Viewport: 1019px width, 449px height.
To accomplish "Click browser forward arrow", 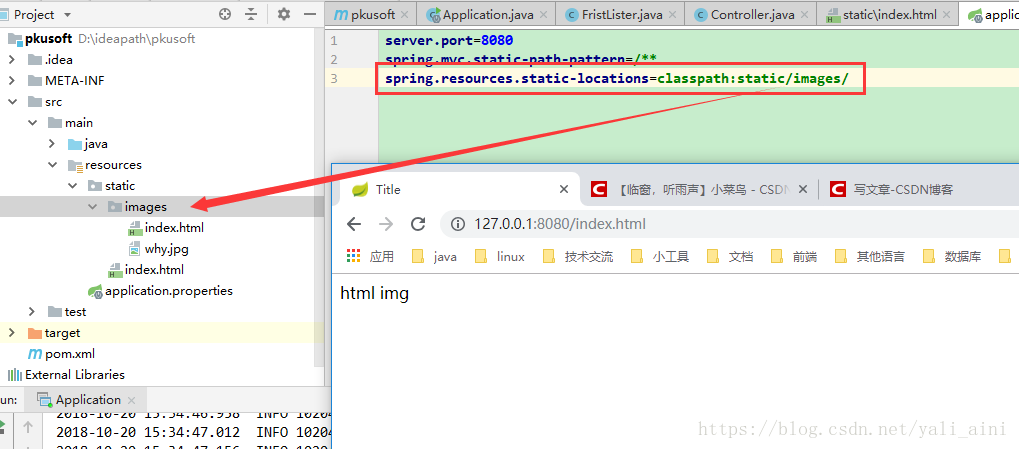I will click(386, 224).
